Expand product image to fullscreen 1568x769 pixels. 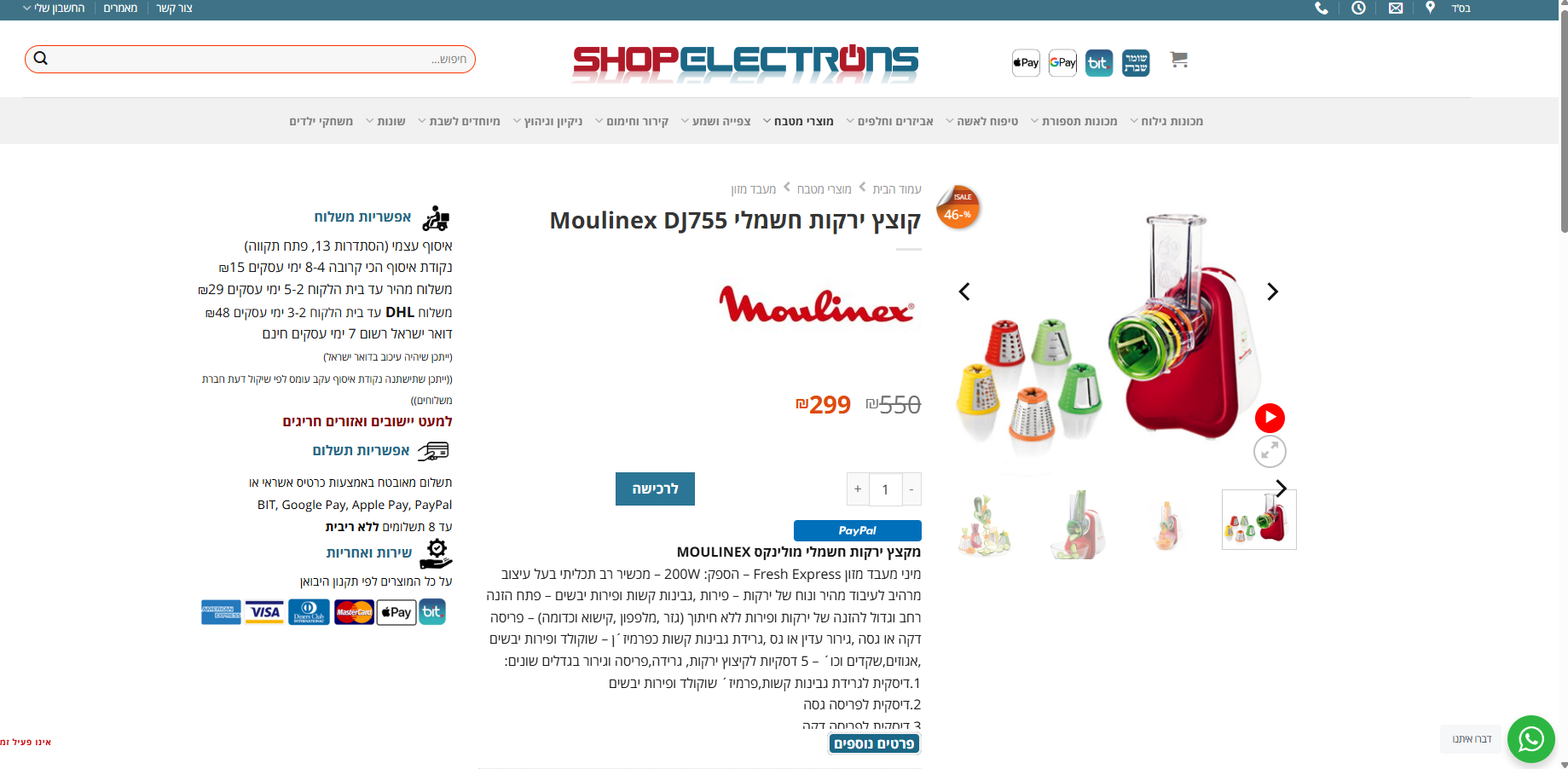1270,451
